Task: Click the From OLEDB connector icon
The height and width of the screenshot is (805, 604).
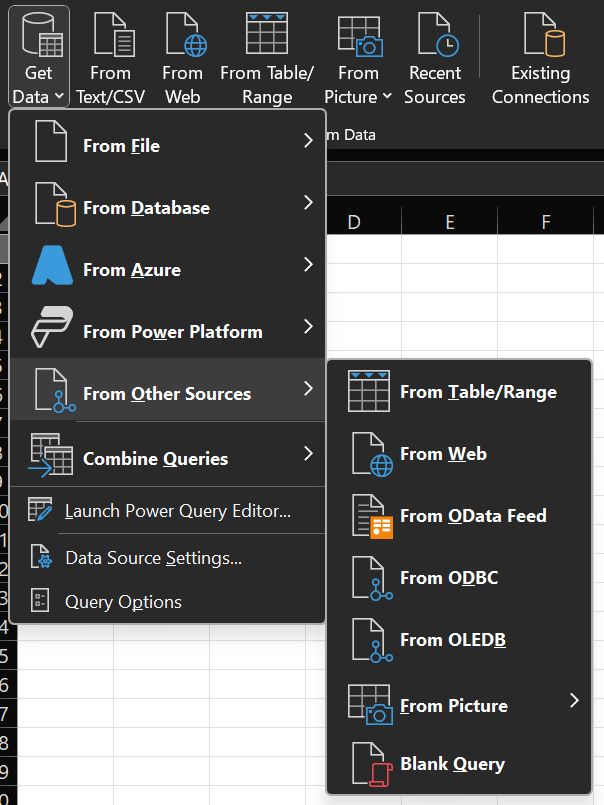Action: coord(372,640)
